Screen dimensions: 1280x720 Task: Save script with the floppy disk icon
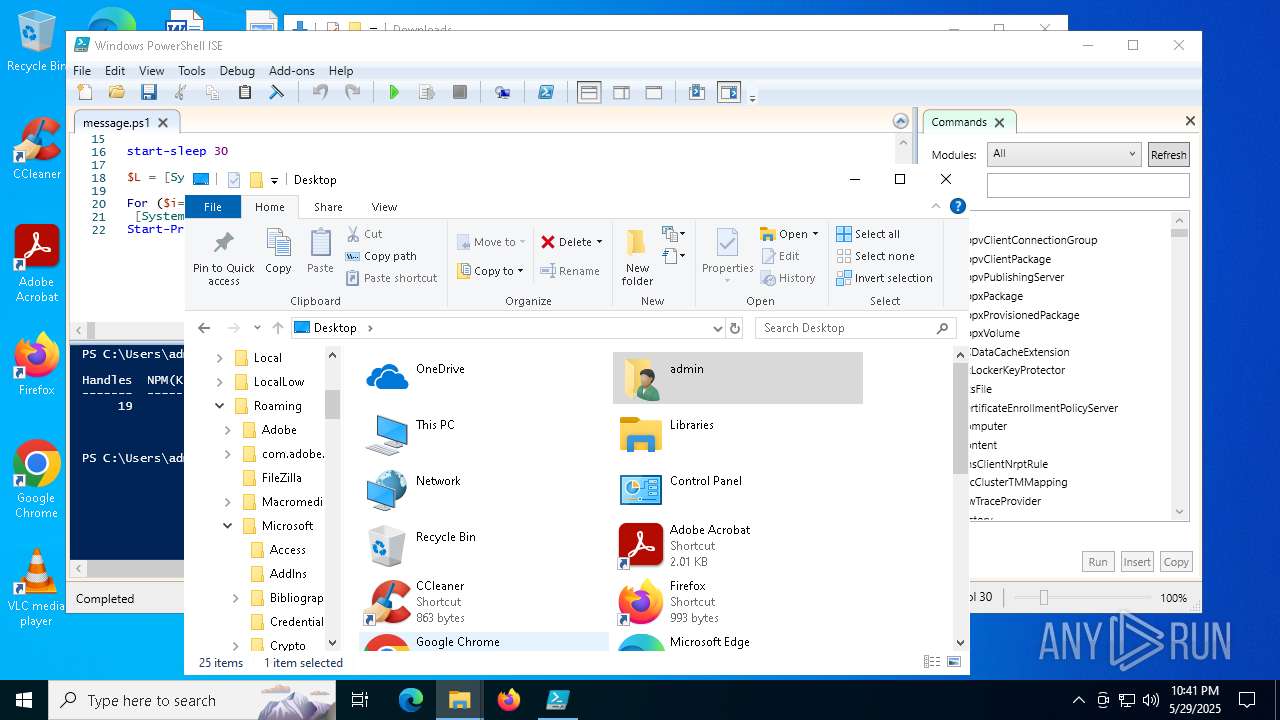coord(149,92)
